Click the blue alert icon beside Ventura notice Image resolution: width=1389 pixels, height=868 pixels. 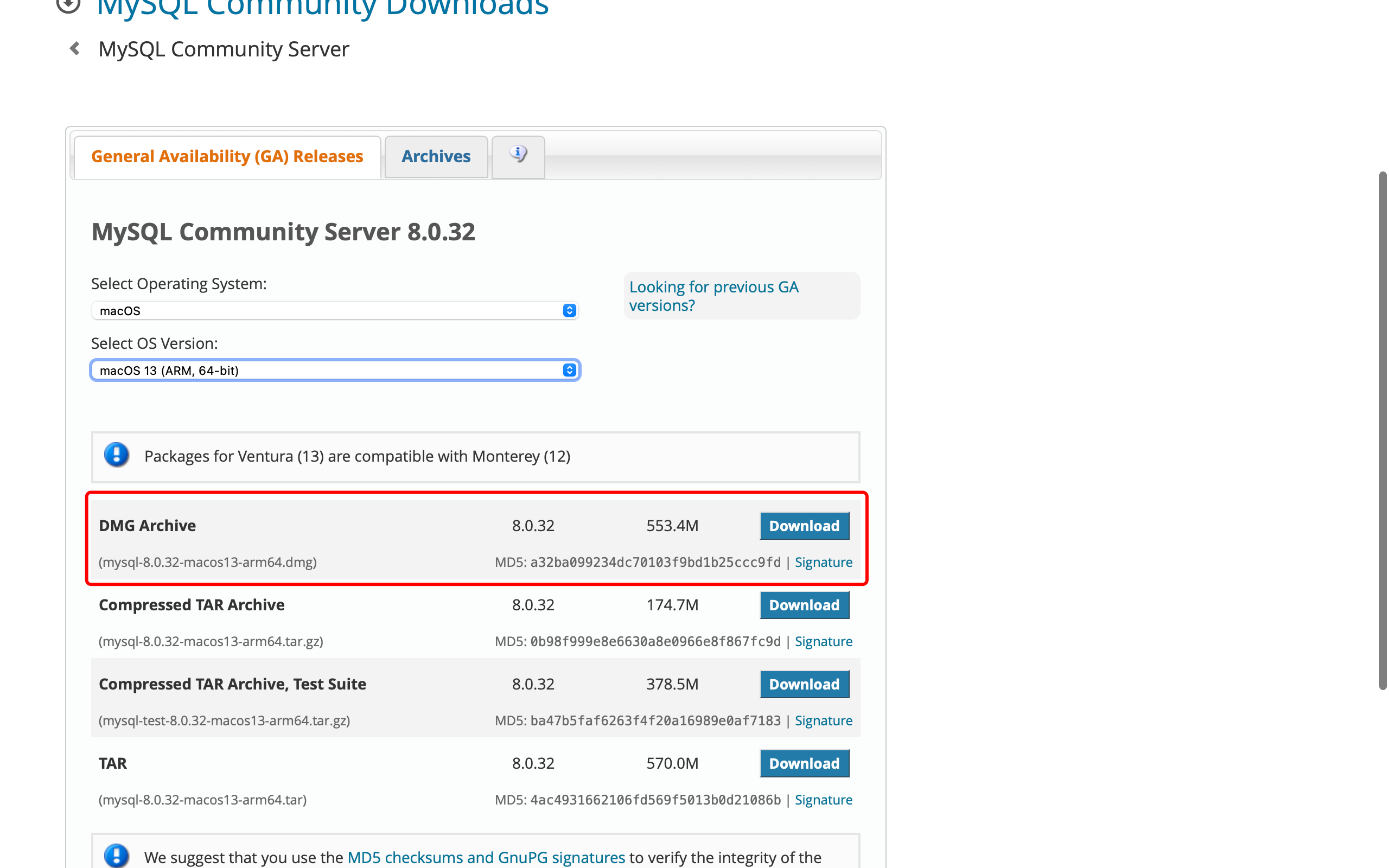(x=117, y=456)
